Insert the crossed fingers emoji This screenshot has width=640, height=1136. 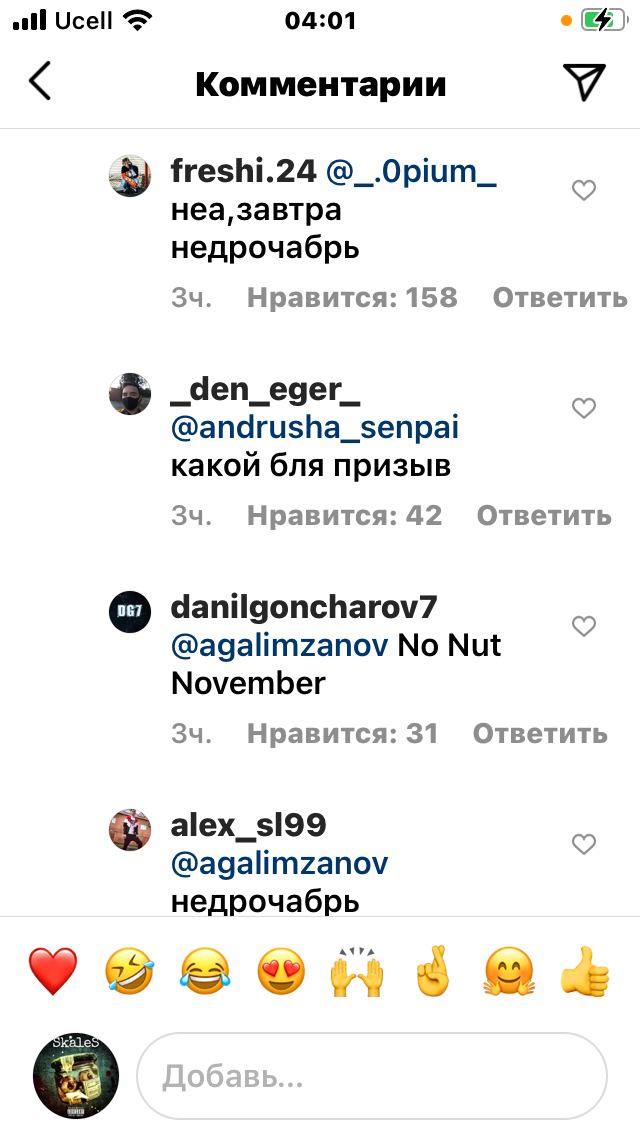tap(433, 971)
